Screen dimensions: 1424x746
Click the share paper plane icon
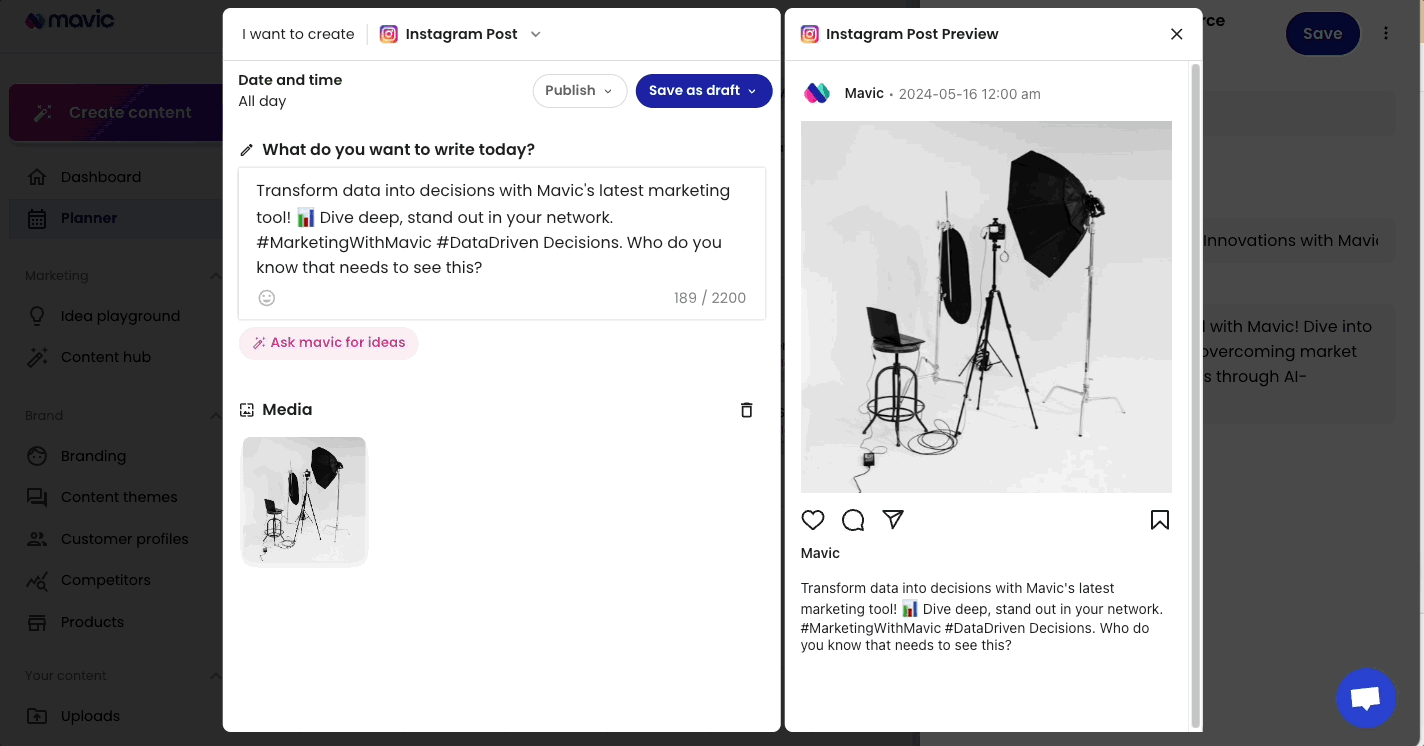pyautogui.click(x=893, y=519)
